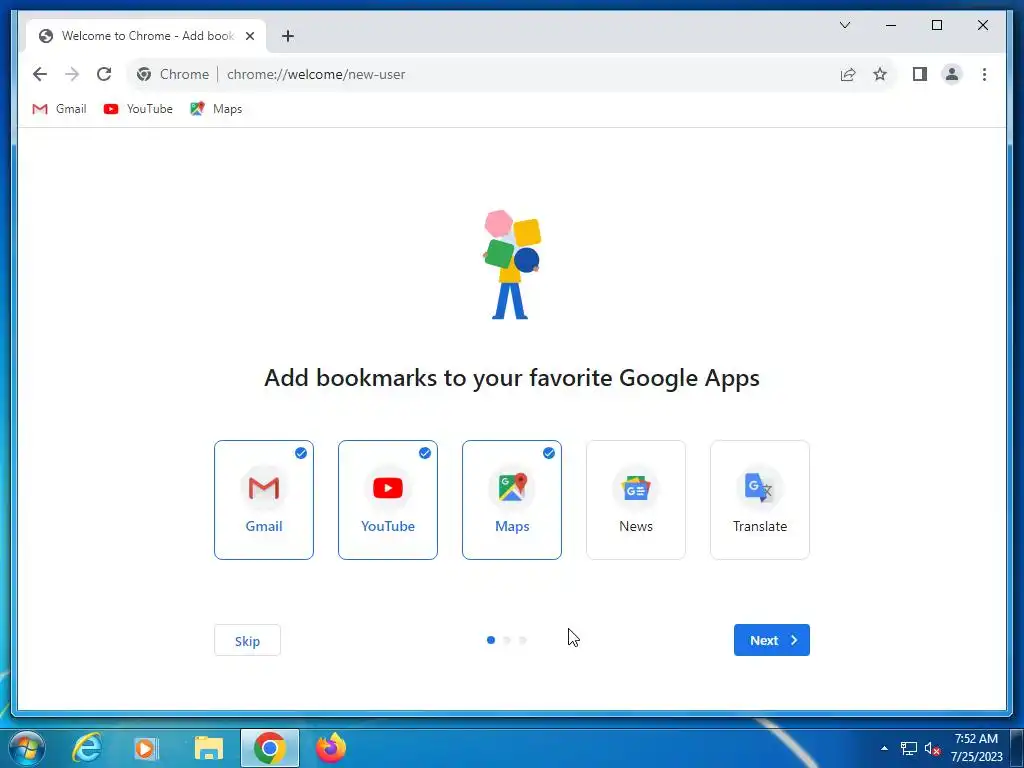Viewport: 1024px width, 768px height.
Task: Go back using the browser back arrow
Action: (x=40, y=74)
